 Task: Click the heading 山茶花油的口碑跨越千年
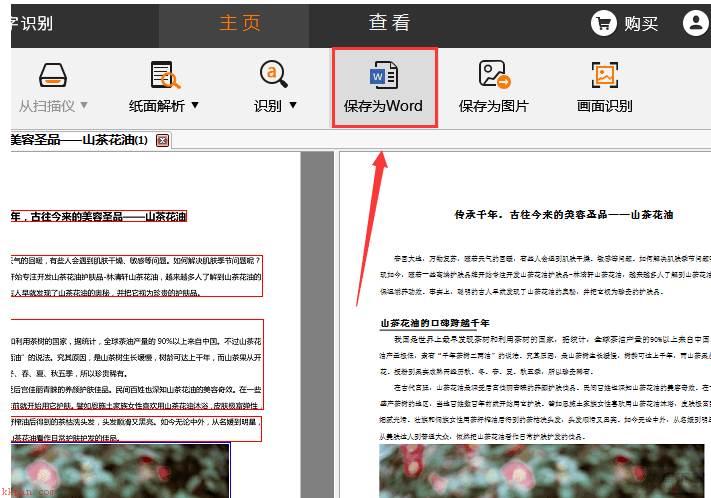click(x=435, y=323)
